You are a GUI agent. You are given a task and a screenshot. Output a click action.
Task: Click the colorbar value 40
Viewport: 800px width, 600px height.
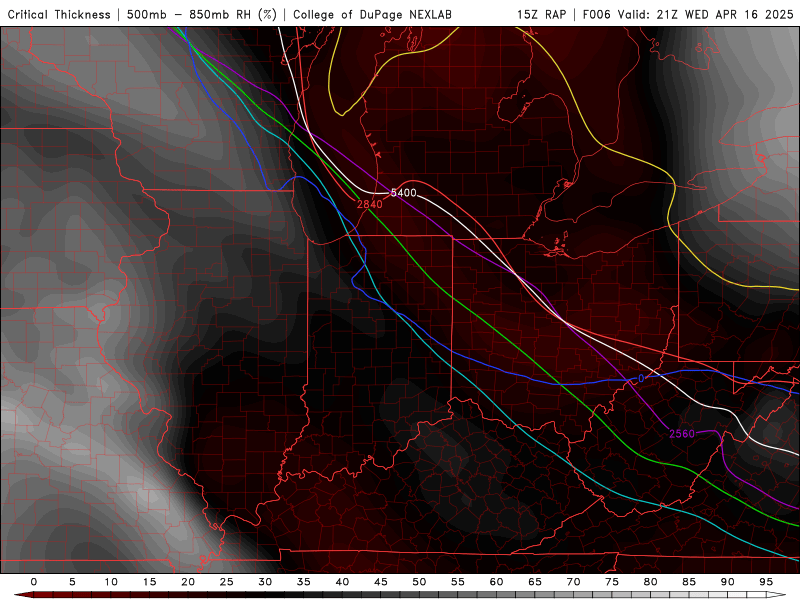point(342,582)
